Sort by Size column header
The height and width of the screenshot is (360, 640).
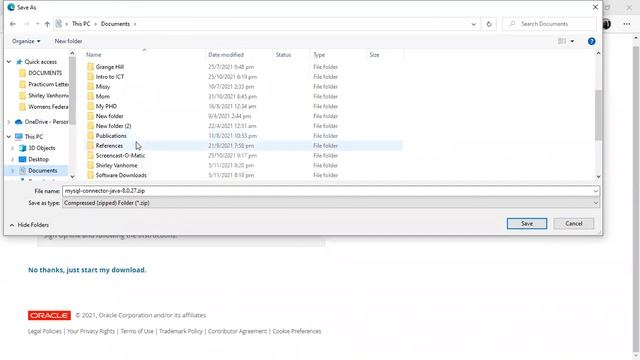[374, 55]
